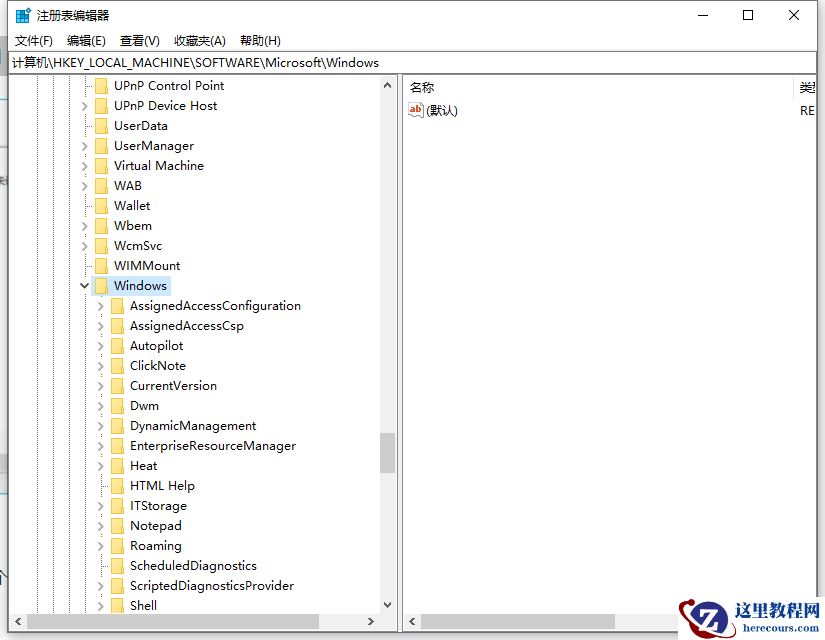
Task: Click the 名称 column header
Action: pos(421,87)
